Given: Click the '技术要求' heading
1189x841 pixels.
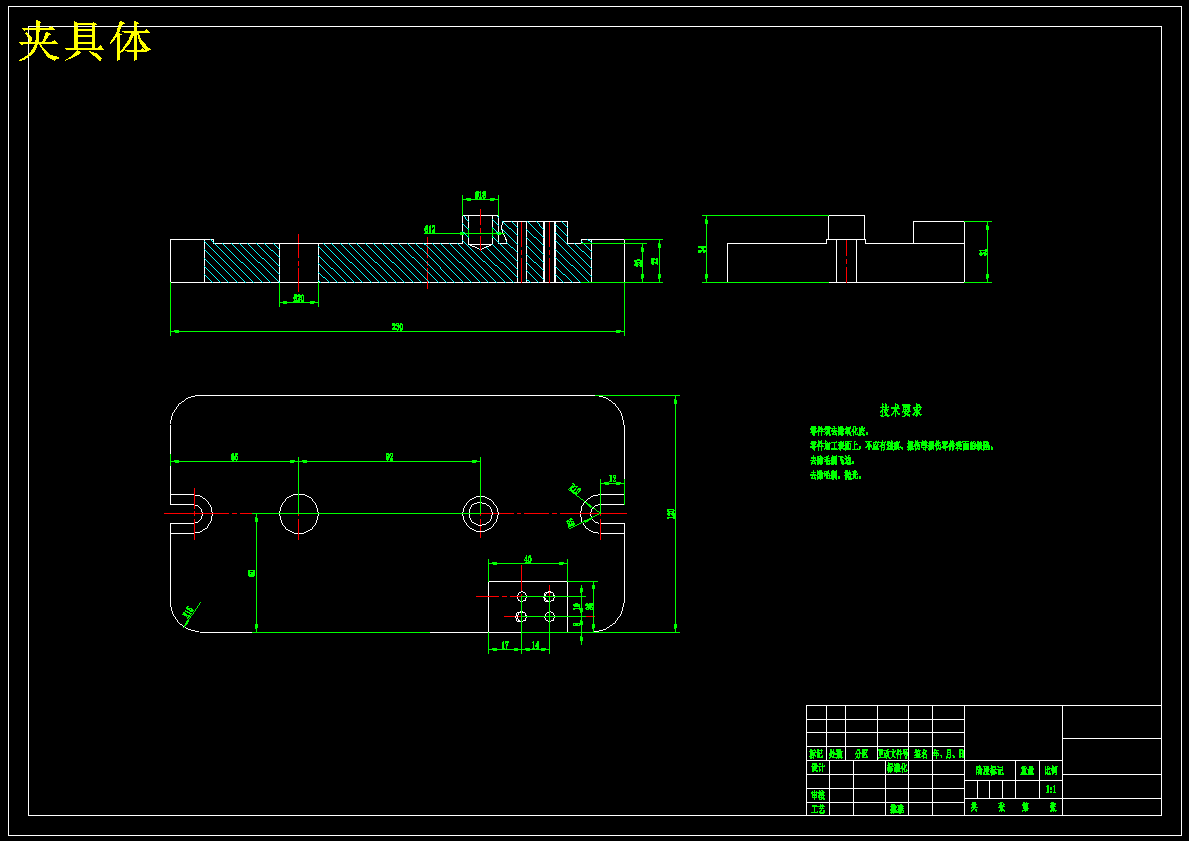Looking at the screenshot, I should 901,410.
